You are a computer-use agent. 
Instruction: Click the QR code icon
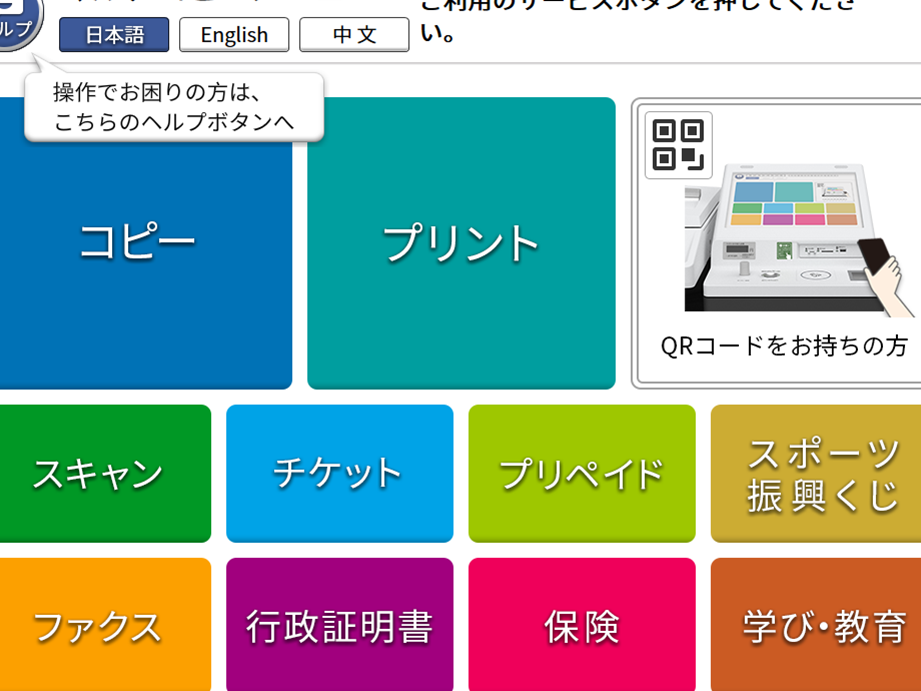tap(679, 145)
